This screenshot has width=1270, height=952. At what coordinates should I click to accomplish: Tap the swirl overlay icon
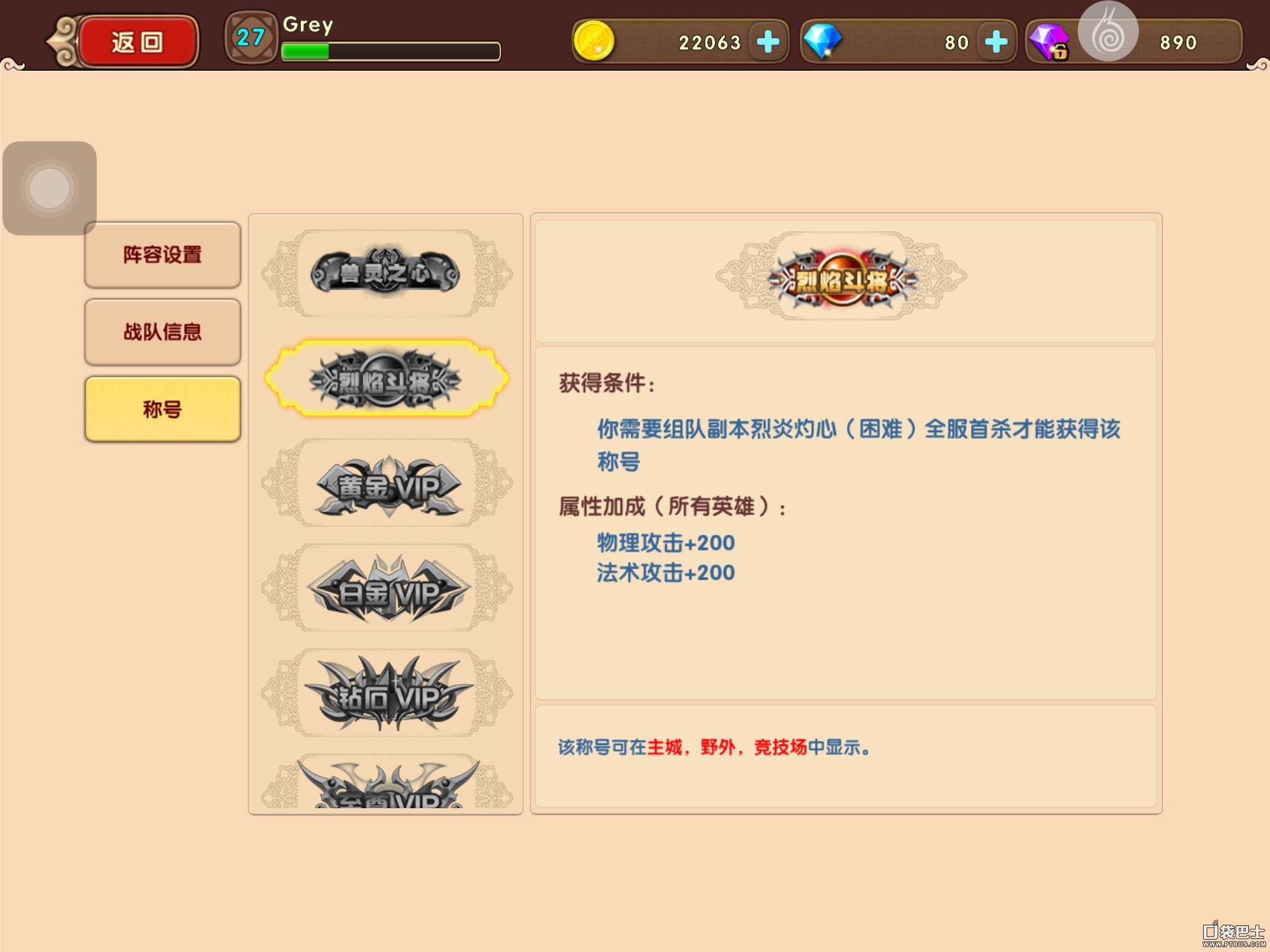pos(1108,32)
